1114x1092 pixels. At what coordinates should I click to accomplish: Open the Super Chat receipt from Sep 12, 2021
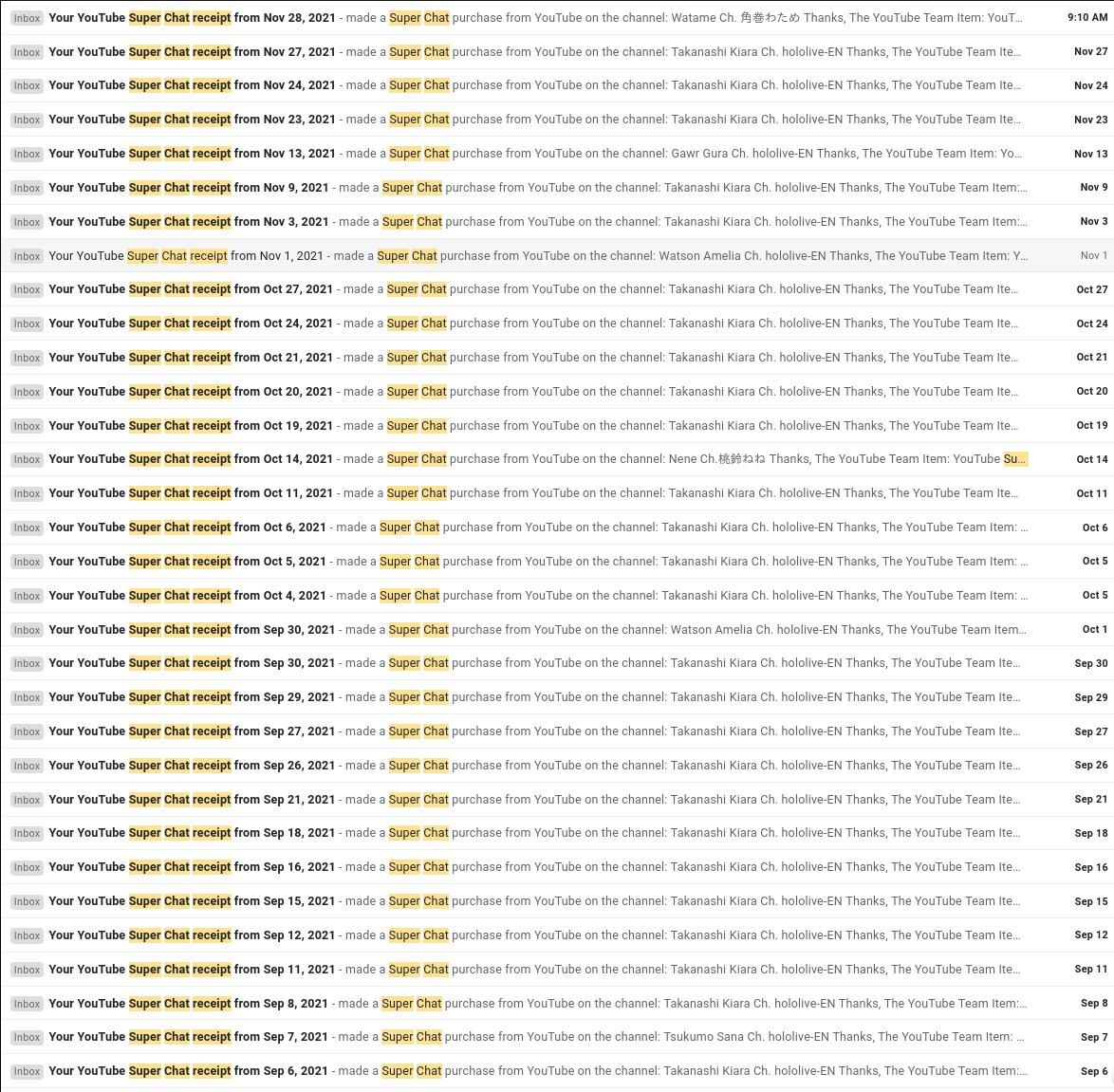pos(557,935)
